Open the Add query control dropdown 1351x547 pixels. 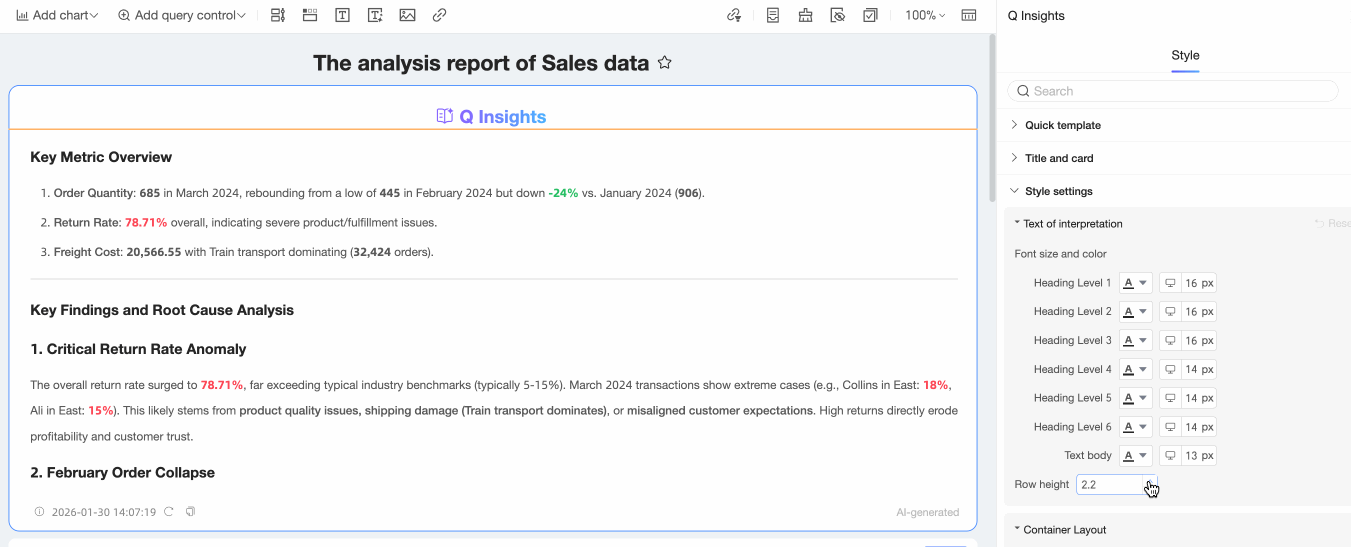pyautogui.click(x=181, y=15)
